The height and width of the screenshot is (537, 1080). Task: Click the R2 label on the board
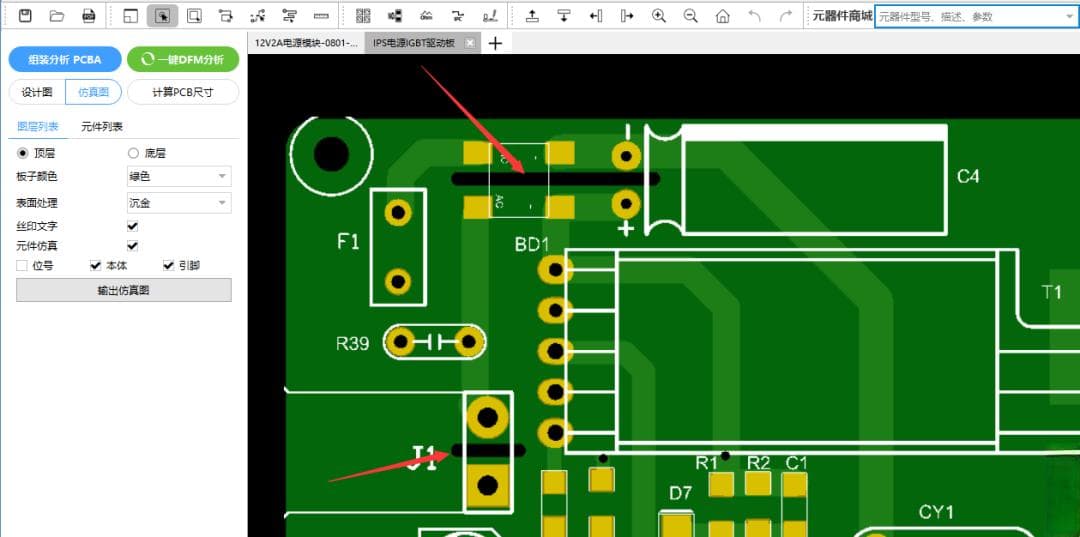coord(758,463)
